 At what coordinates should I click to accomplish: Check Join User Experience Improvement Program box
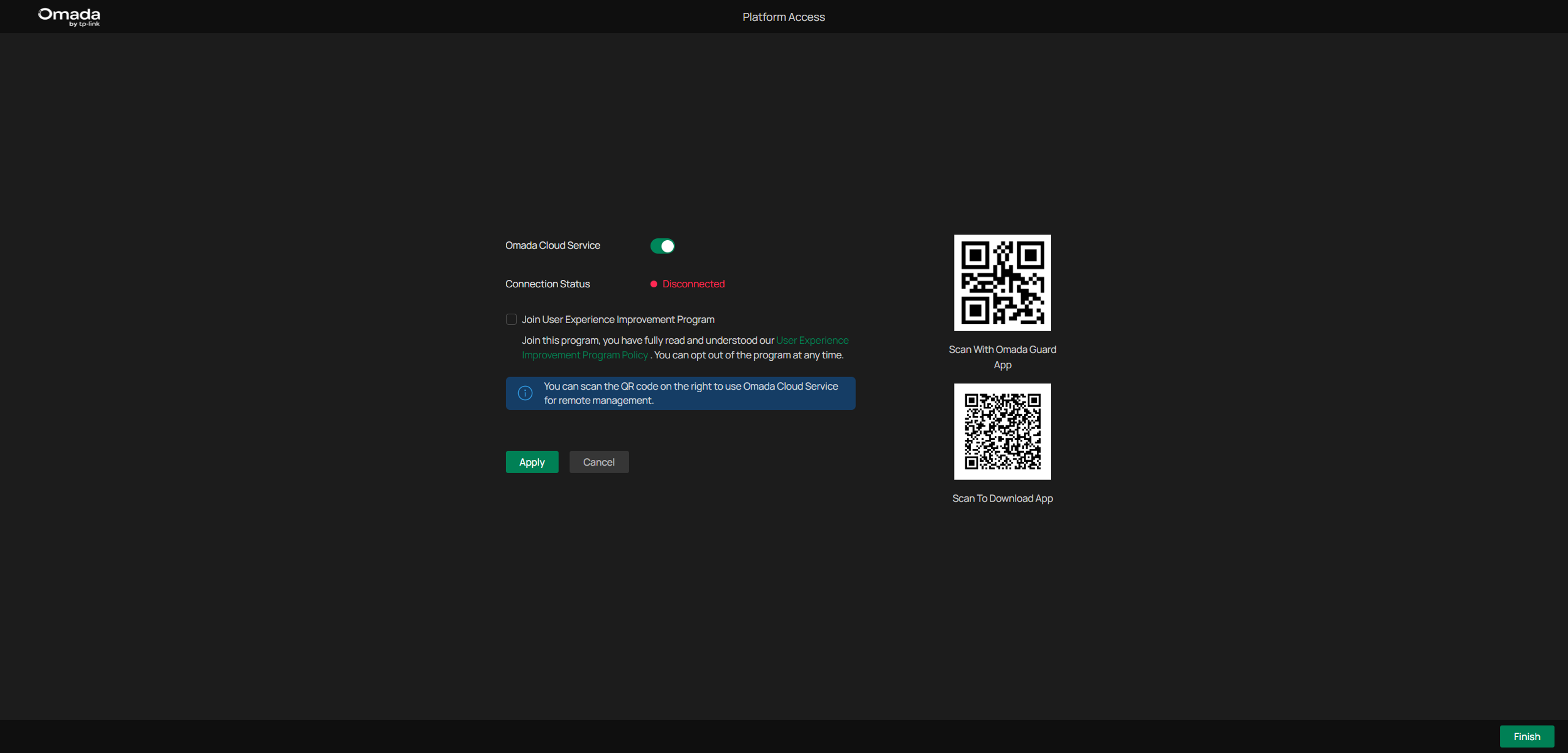511,319
